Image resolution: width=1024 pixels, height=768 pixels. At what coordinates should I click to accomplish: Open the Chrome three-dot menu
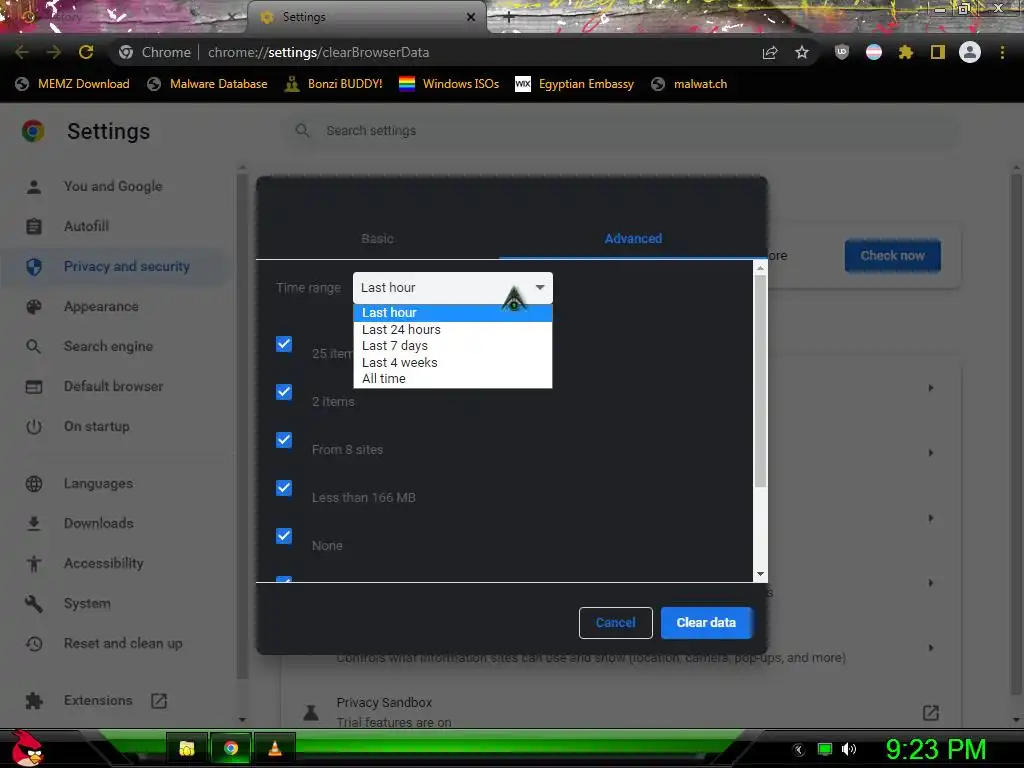point(1002,52)
